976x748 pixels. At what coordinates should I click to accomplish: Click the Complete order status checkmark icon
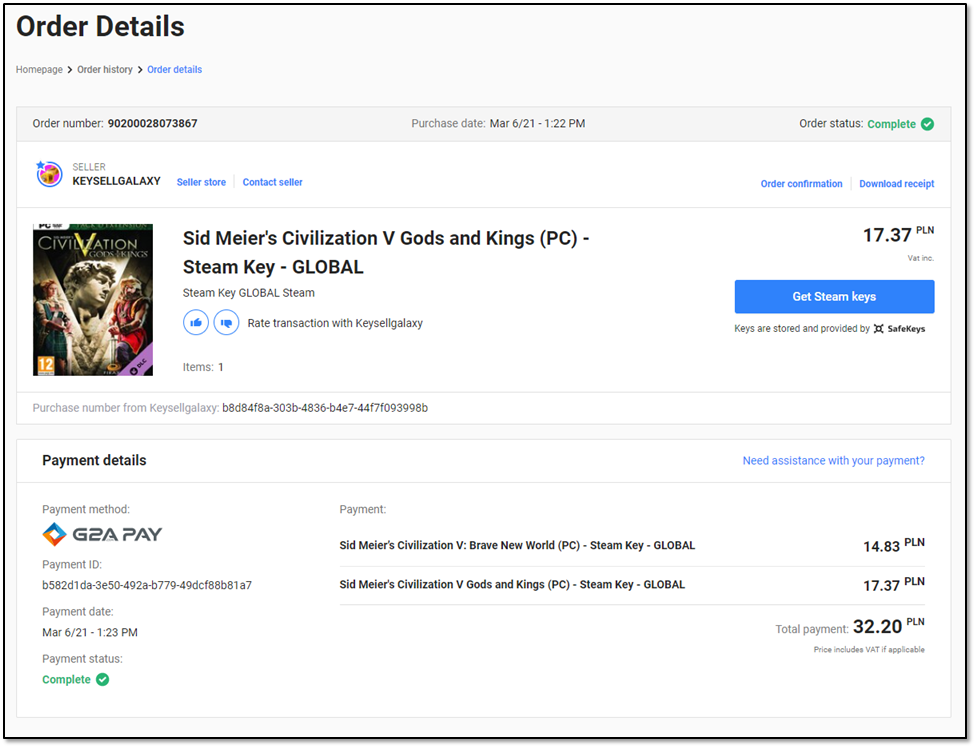[925, 124]
